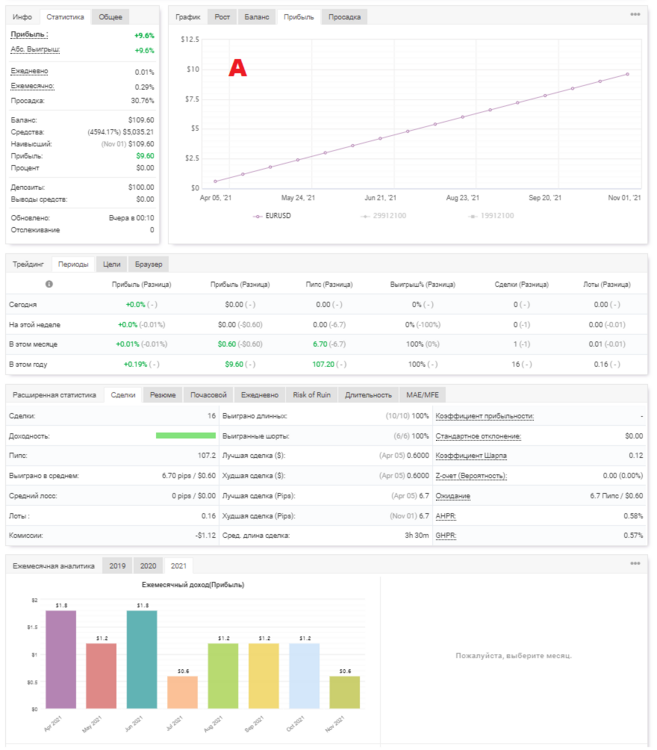Click the Коэффициент прибыльности label

click(x=484, y=416)
